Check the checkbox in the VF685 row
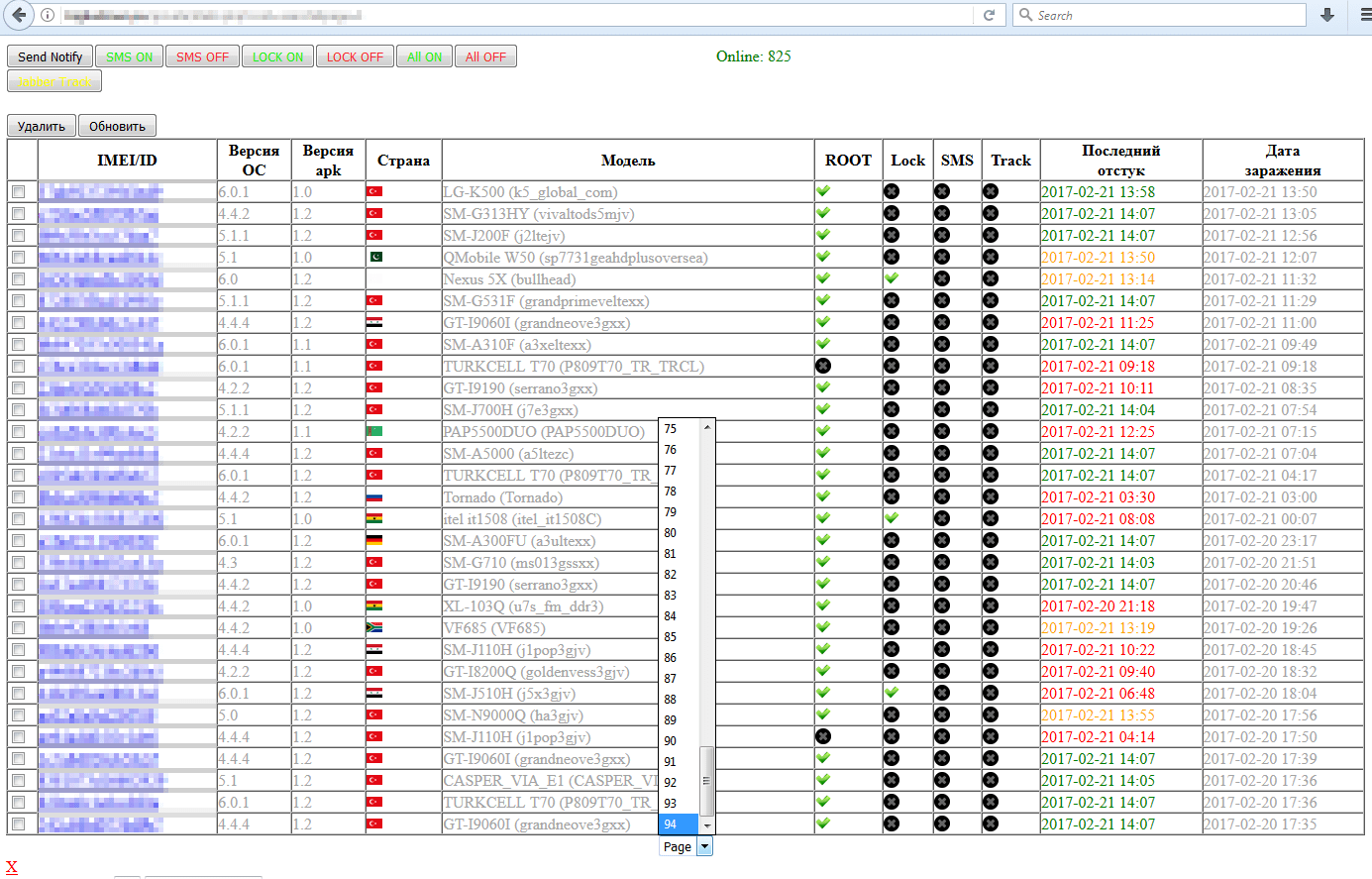This screenshot has height=879, width=1372. point(18,628)
